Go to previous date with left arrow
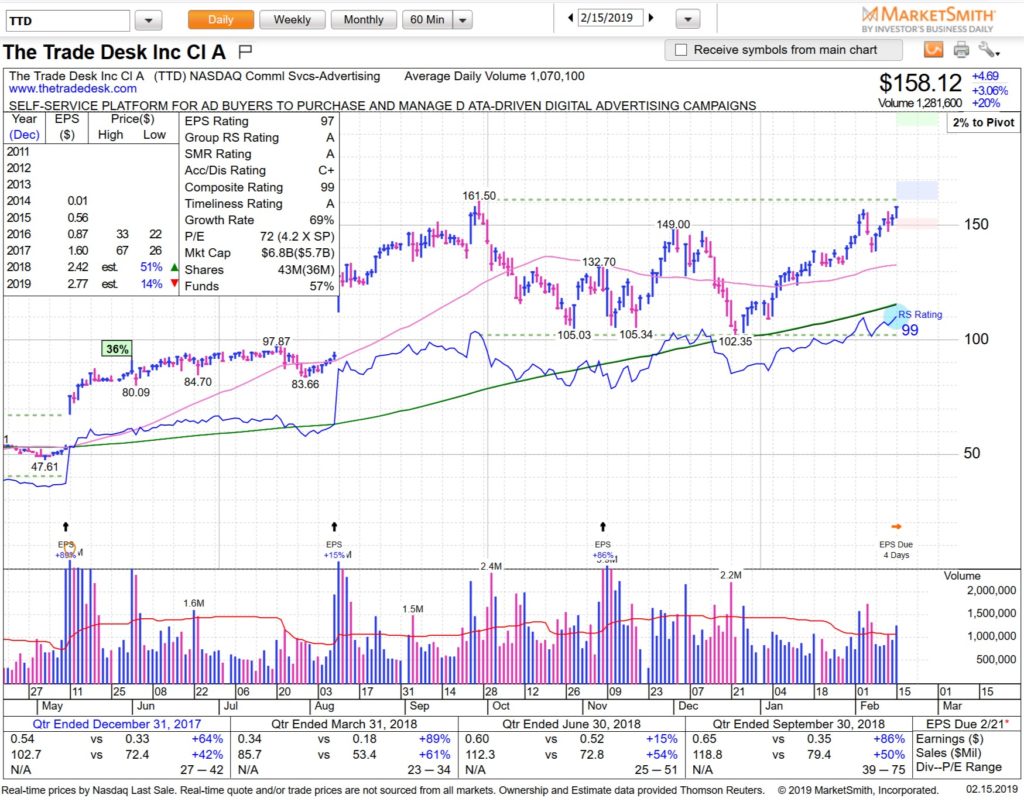 tap(570, 18)
